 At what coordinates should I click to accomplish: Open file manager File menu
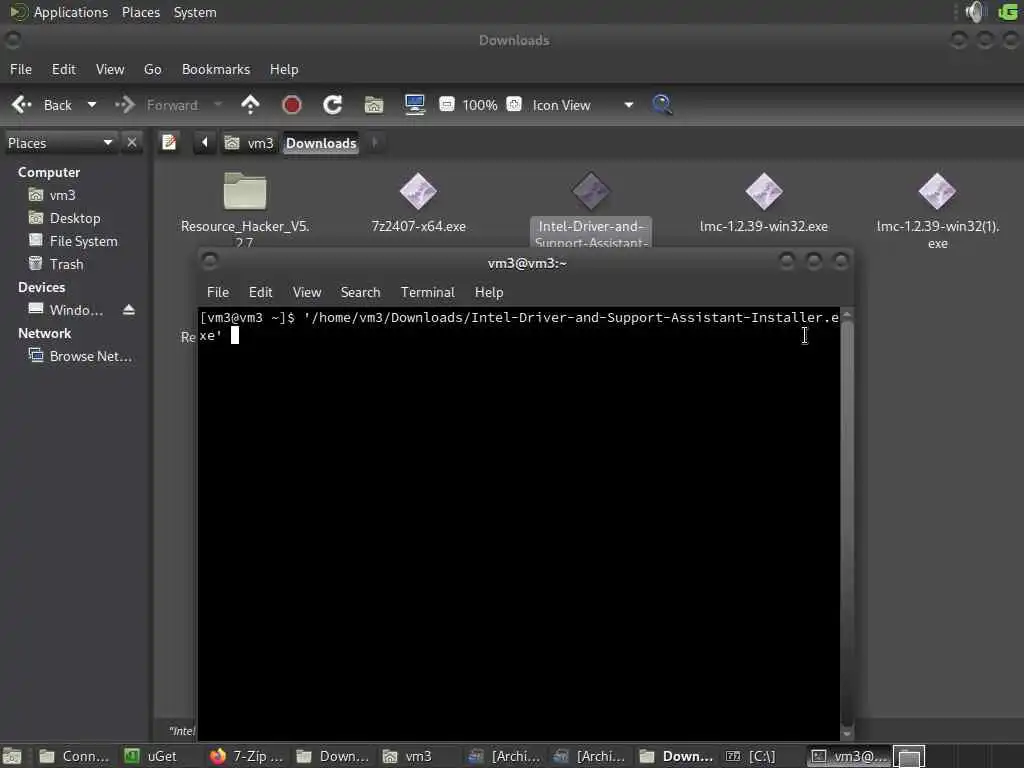(x=21, y=69)
